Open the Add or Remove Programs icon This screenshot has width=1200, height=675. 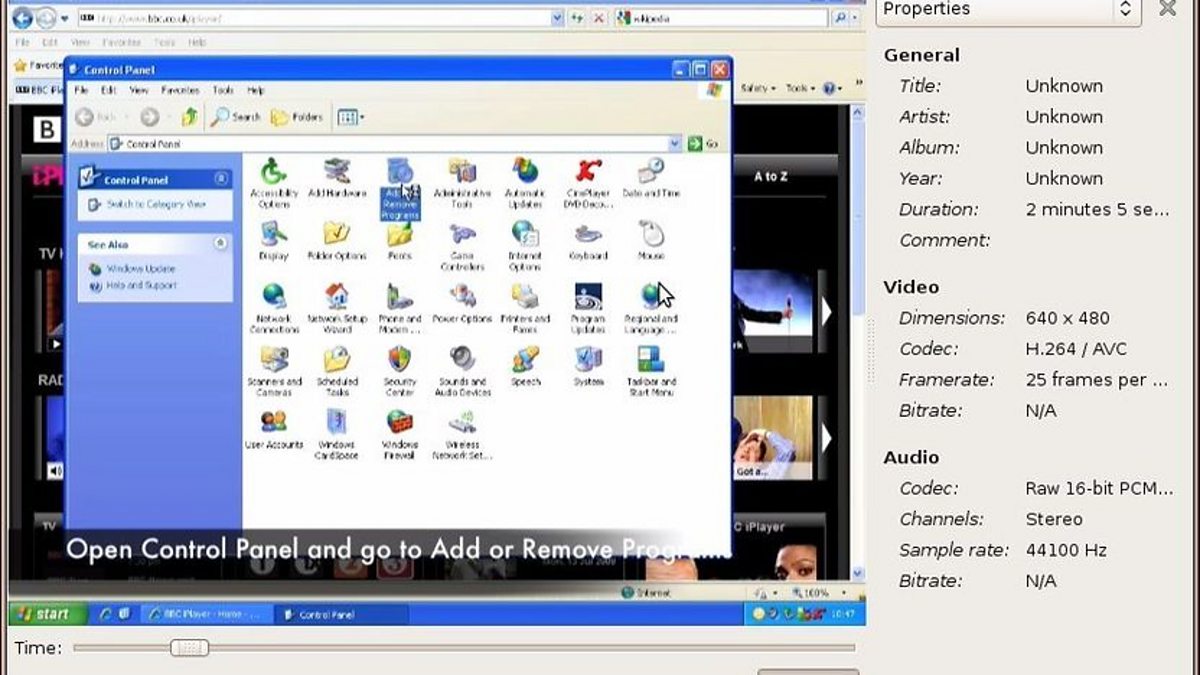400,174
